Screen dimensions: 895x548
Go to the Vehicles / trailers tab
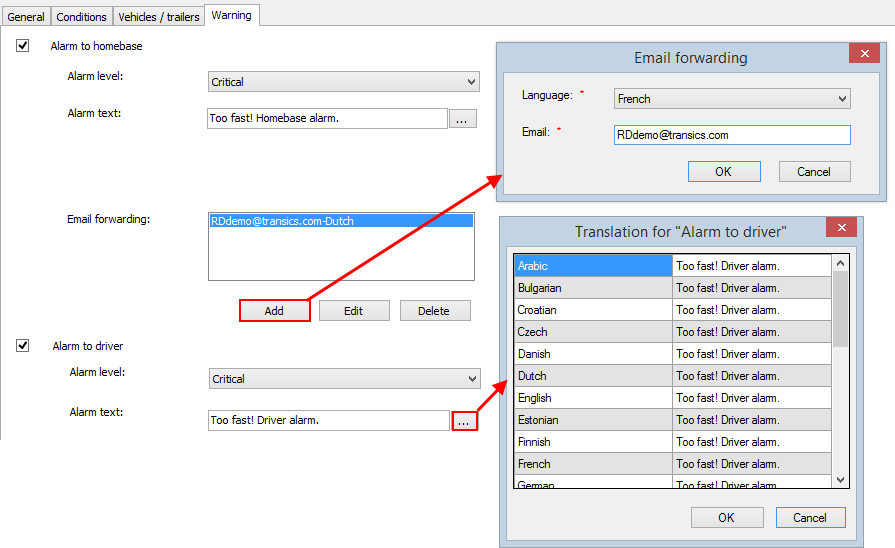click(158, 17)
